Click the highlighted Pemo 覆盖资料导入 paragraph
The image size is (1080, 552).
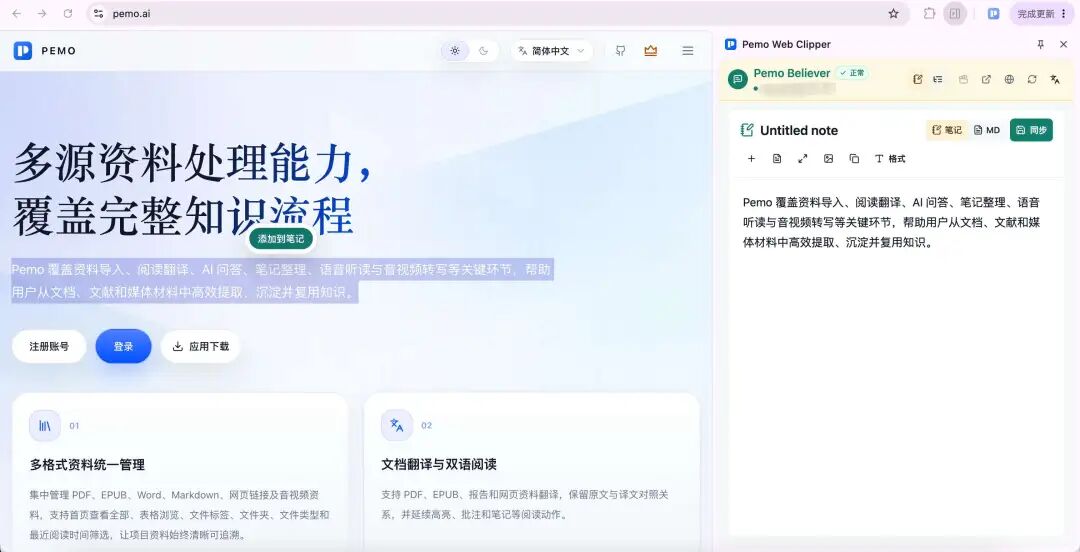click(x=281, y=280)
